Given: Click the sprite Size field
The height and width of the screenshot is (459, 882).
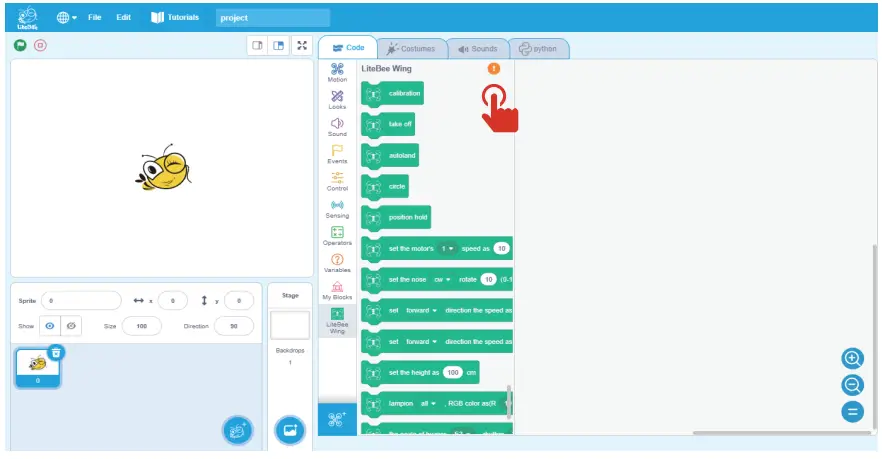Looking at the screenshot, I should (x=142, y=326).
